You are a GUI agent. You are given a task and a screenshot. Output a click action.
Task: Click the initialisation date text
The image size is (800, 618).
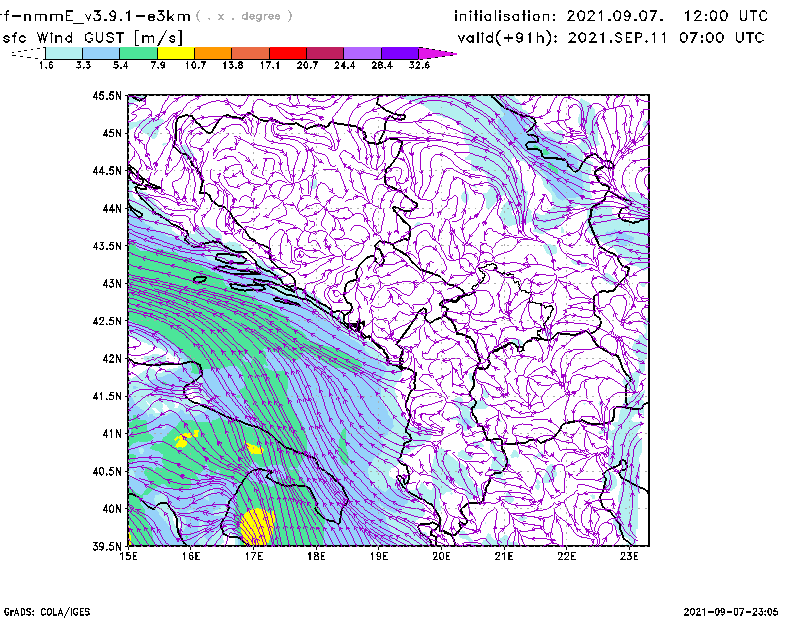coord(611,16)
